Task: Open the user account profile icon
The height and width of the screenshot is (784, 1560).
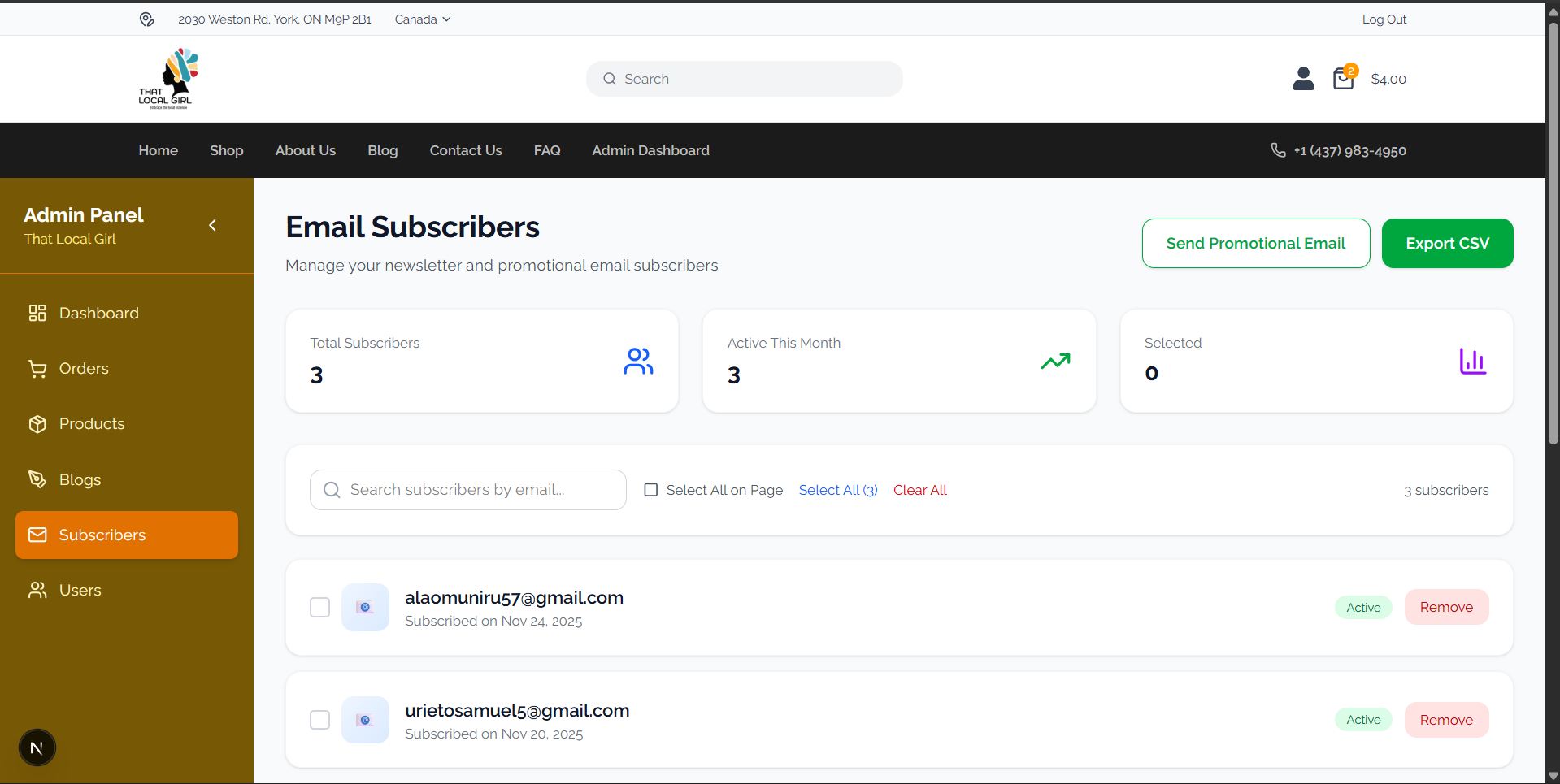Action: click(x=1302, y=79)
